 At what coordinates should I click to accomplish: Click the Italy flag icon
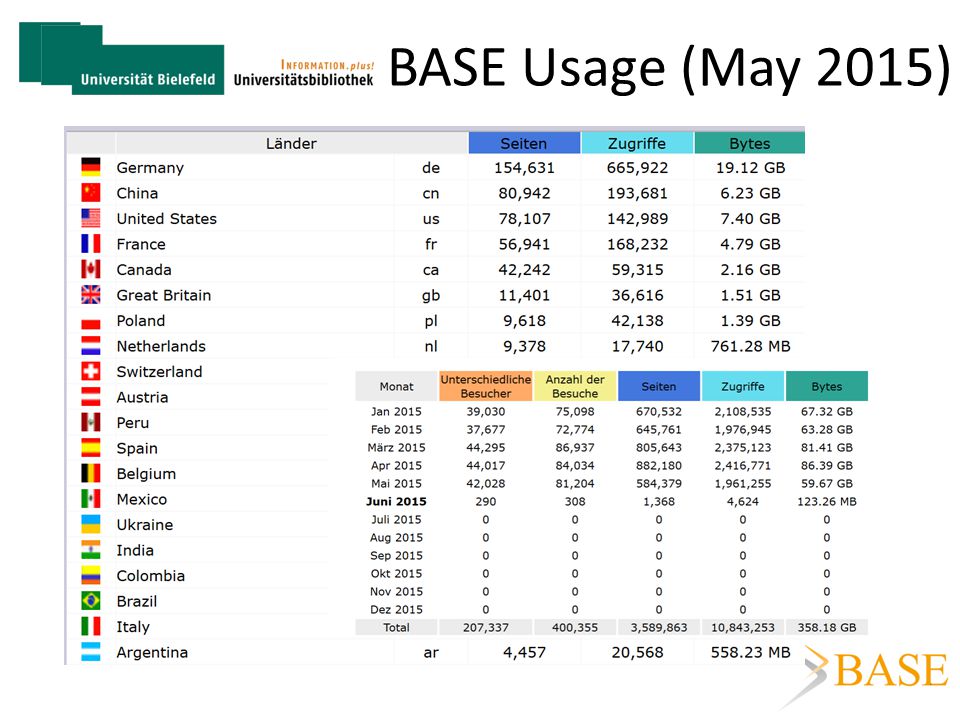tap(91, 627)
